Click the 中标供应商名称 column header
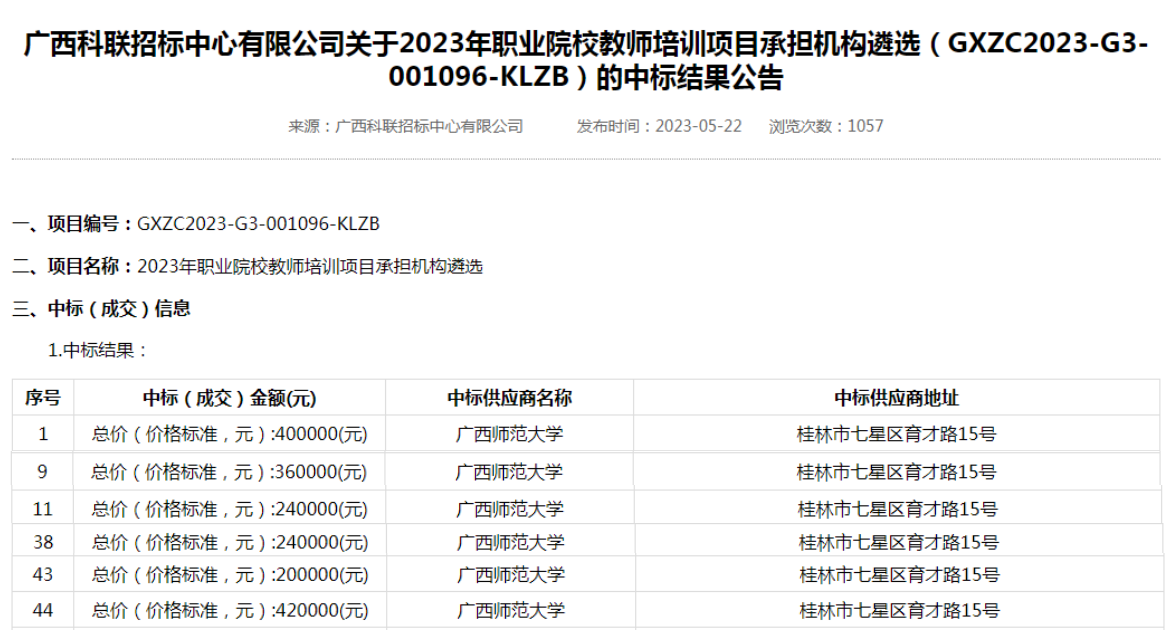This screenshot has width=1174, height=635. click(510, 398)
